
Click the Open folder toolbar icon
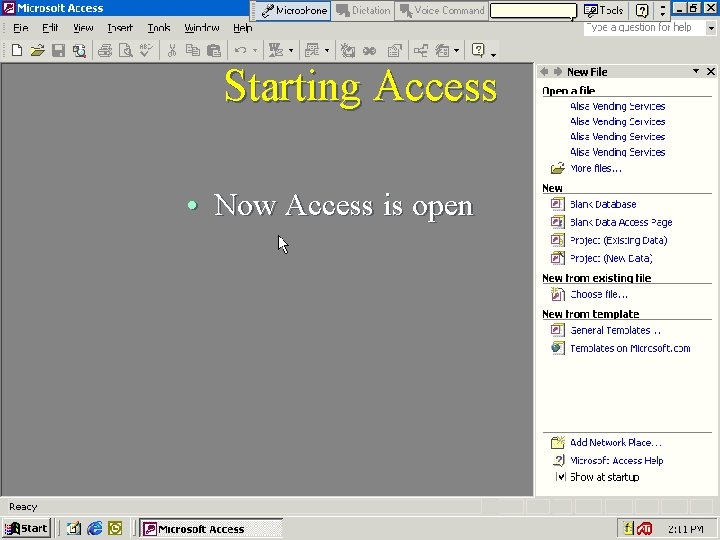tap(38, 50)
